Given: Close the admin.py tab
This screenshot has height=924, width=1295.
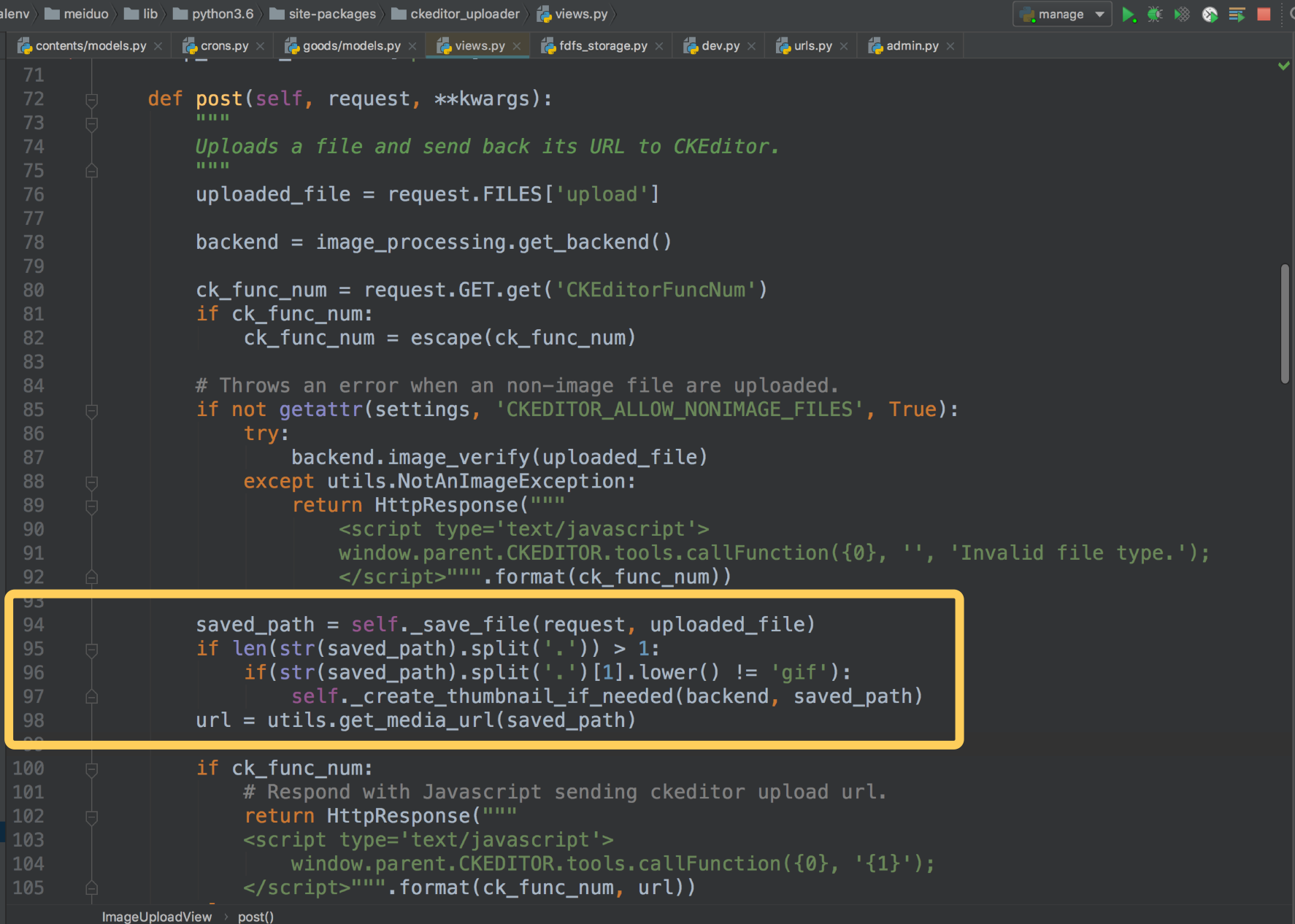Looking at the screenshot, I should tap(950, 46).
